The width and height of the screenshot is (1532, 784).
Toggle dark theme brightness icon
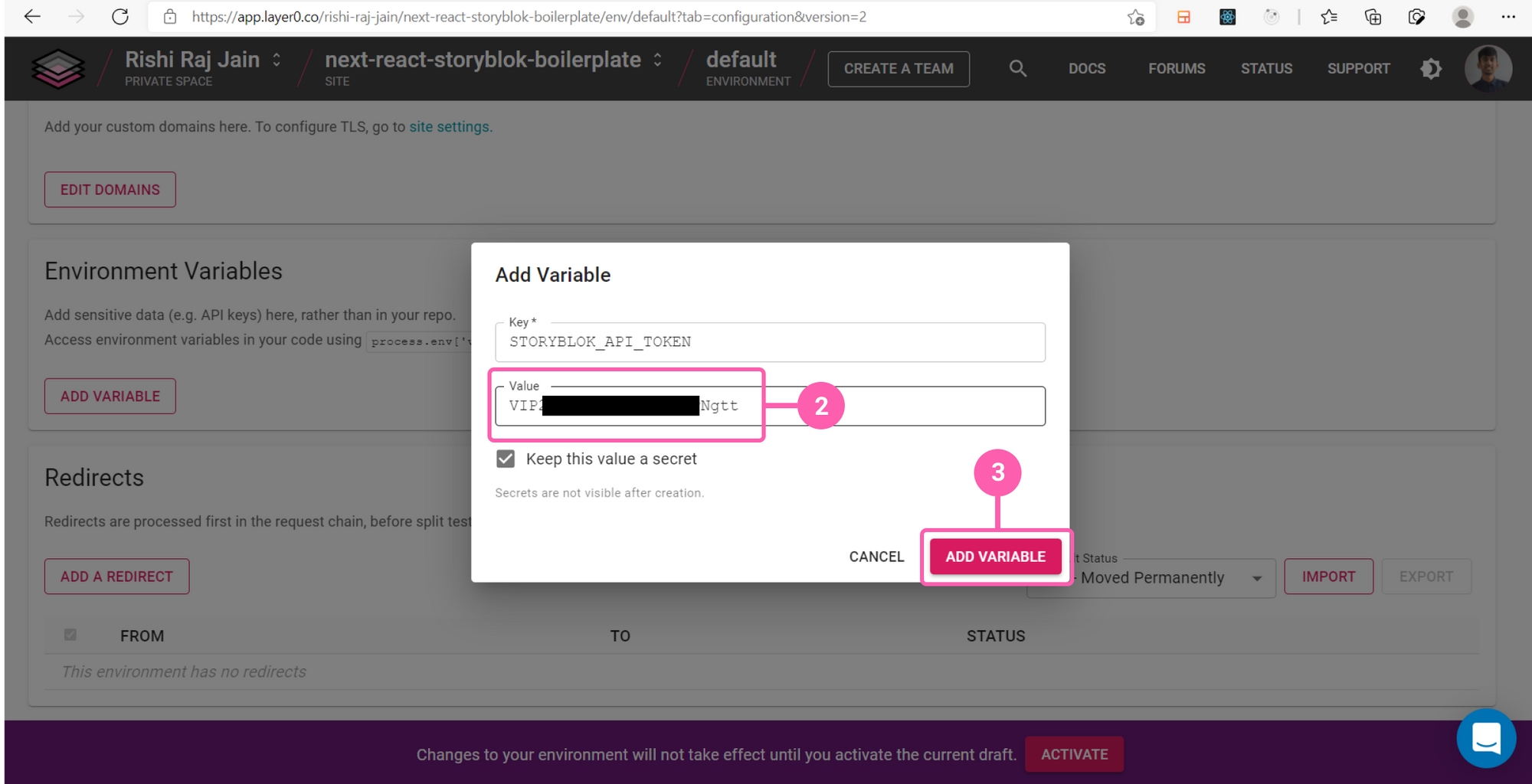[1430, 69]
